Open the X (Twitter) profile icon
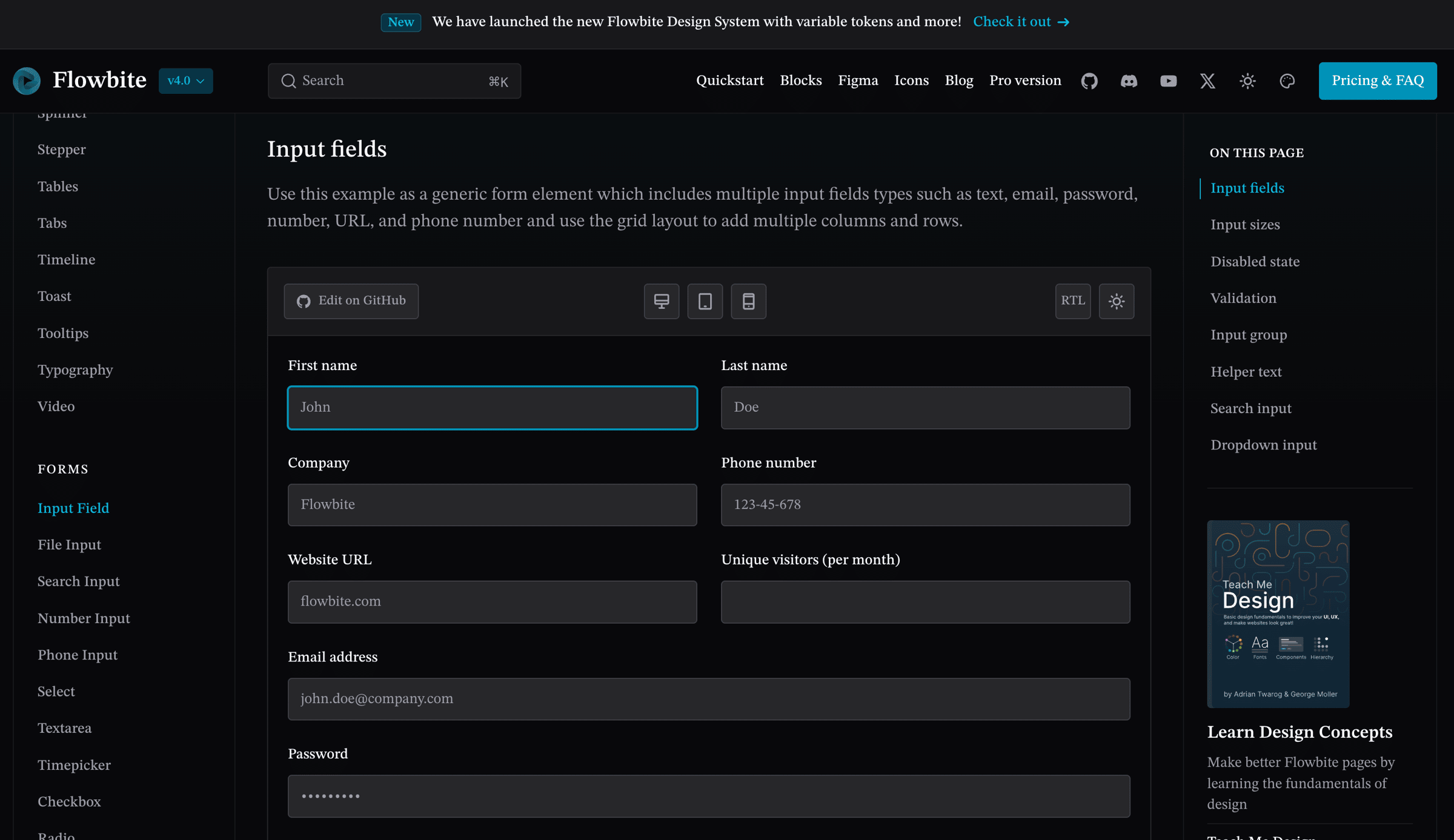Screen dimensions: 1454x840 coord(1207,81)
